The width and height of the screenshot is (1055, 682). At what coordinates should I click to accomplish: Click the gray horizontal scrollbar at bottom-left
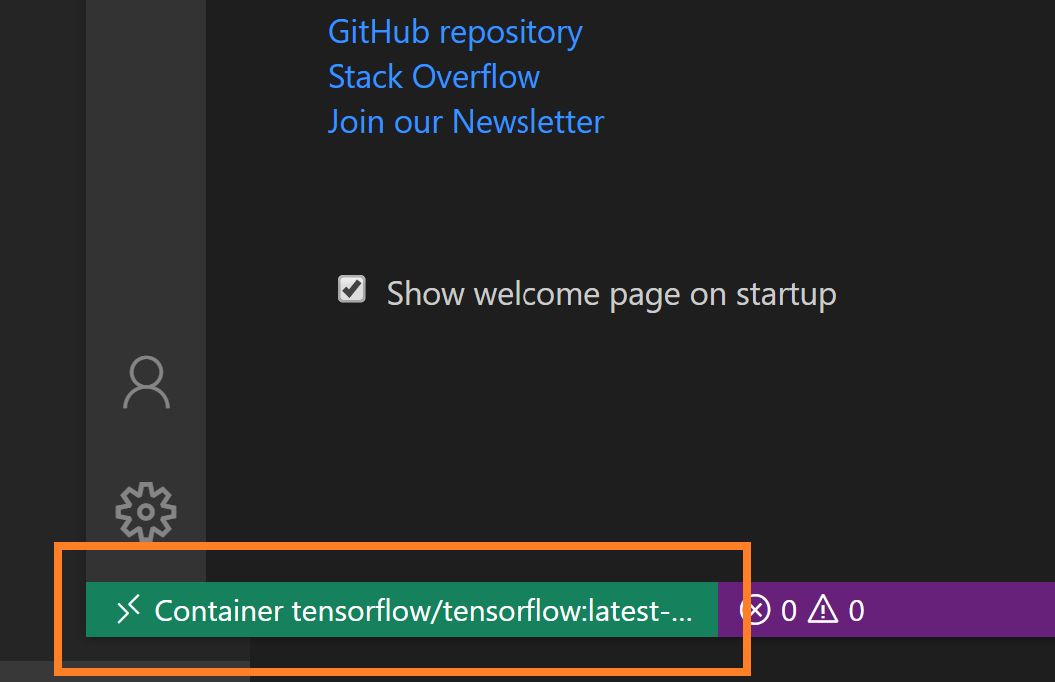tap(124, 671)
